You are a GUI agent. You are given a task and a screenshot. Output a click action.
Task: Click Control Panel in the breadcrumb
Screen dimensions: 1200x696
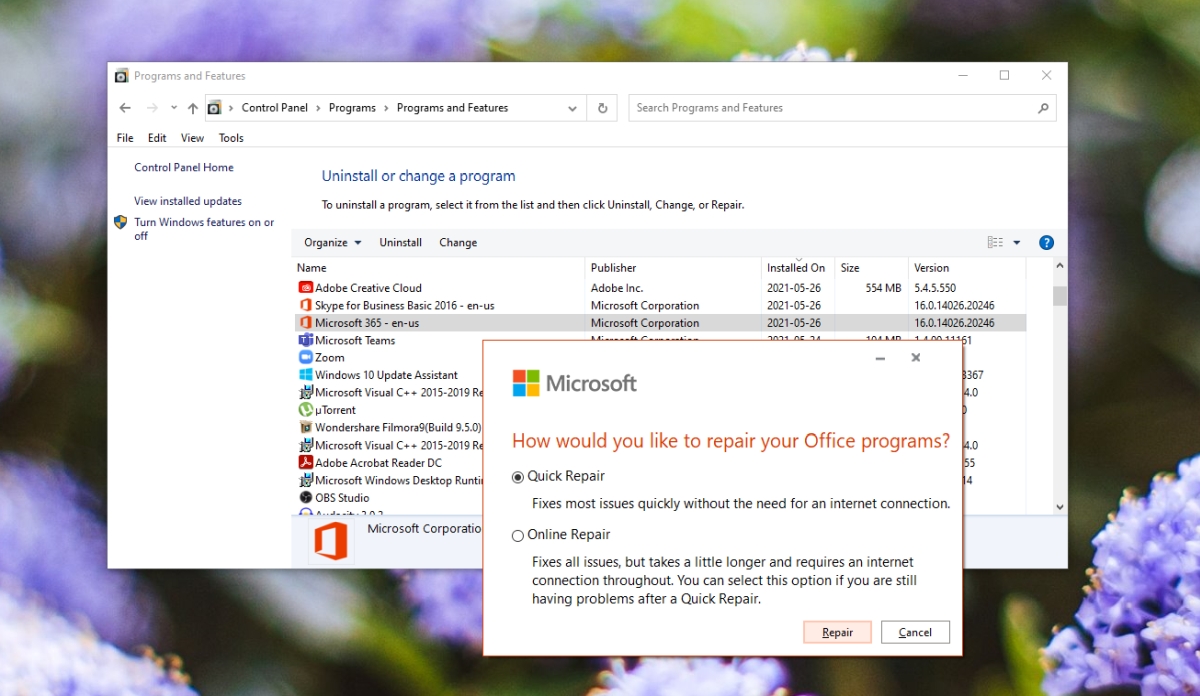click(x=275, y=108)
